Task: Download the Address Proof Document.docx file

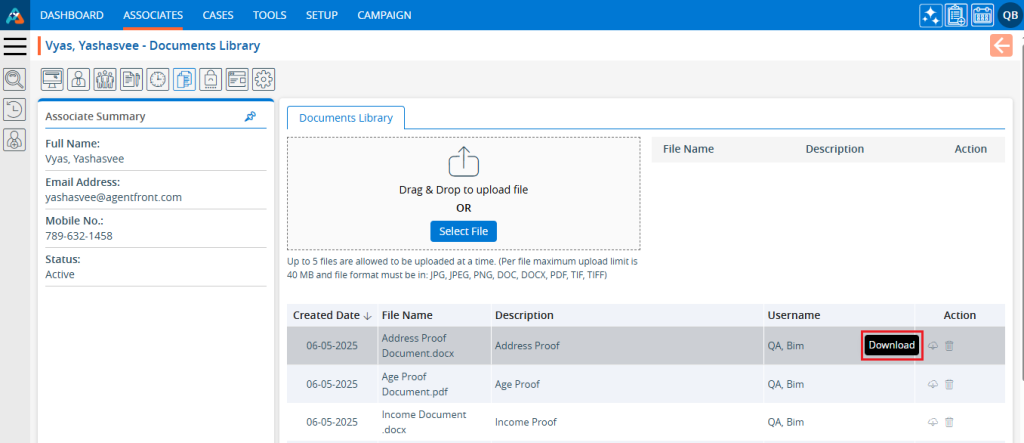Action: coord(933,346)
